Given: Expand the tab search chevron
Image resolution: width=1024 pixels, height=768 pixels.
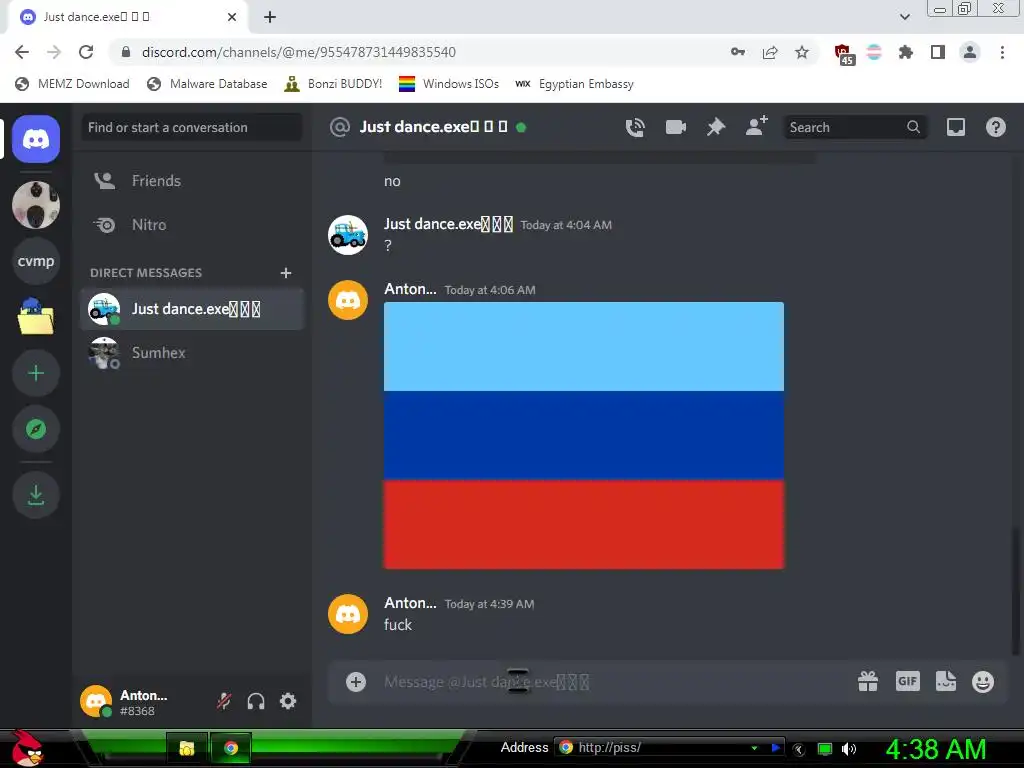Looking at the screenshot, I should [x=904, y=17].
